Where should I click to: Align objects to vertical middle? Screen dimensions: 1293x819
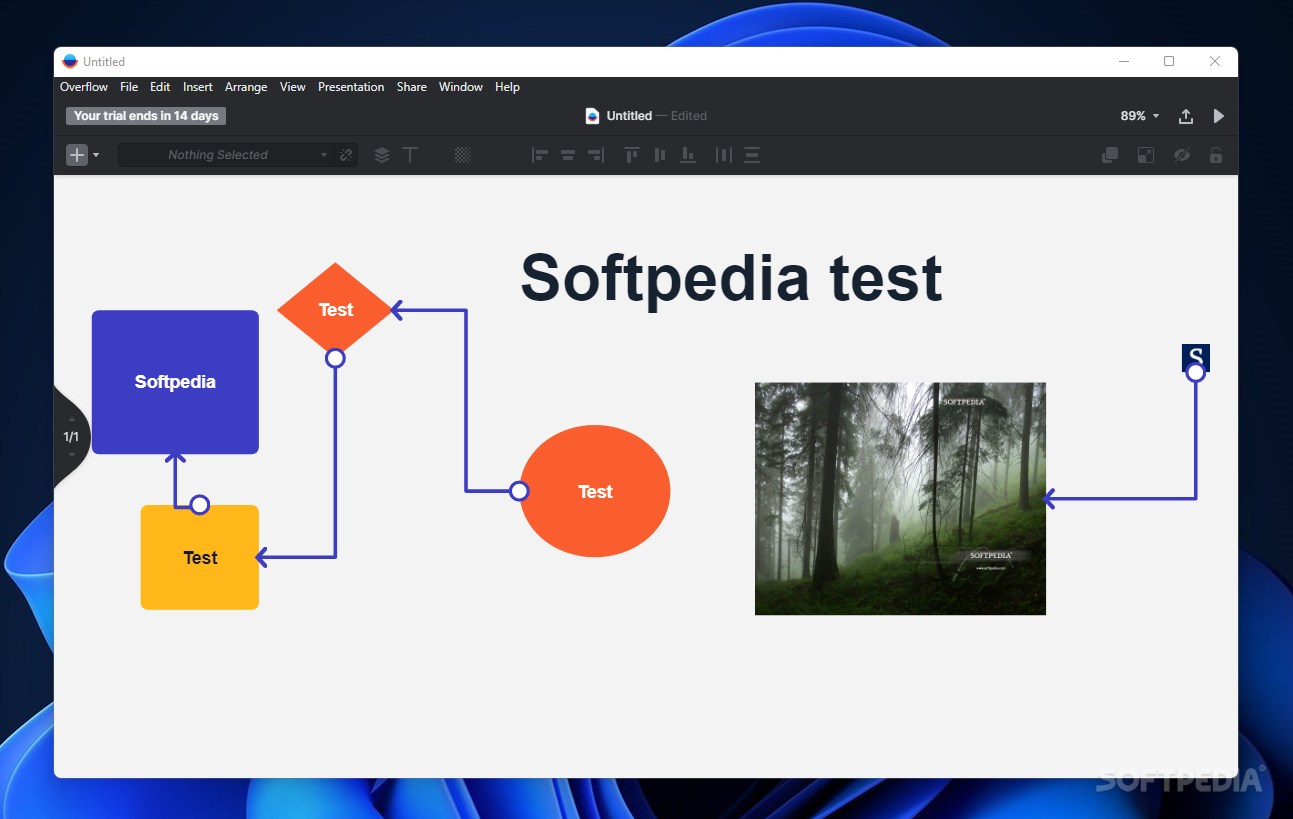coord(660,155)
